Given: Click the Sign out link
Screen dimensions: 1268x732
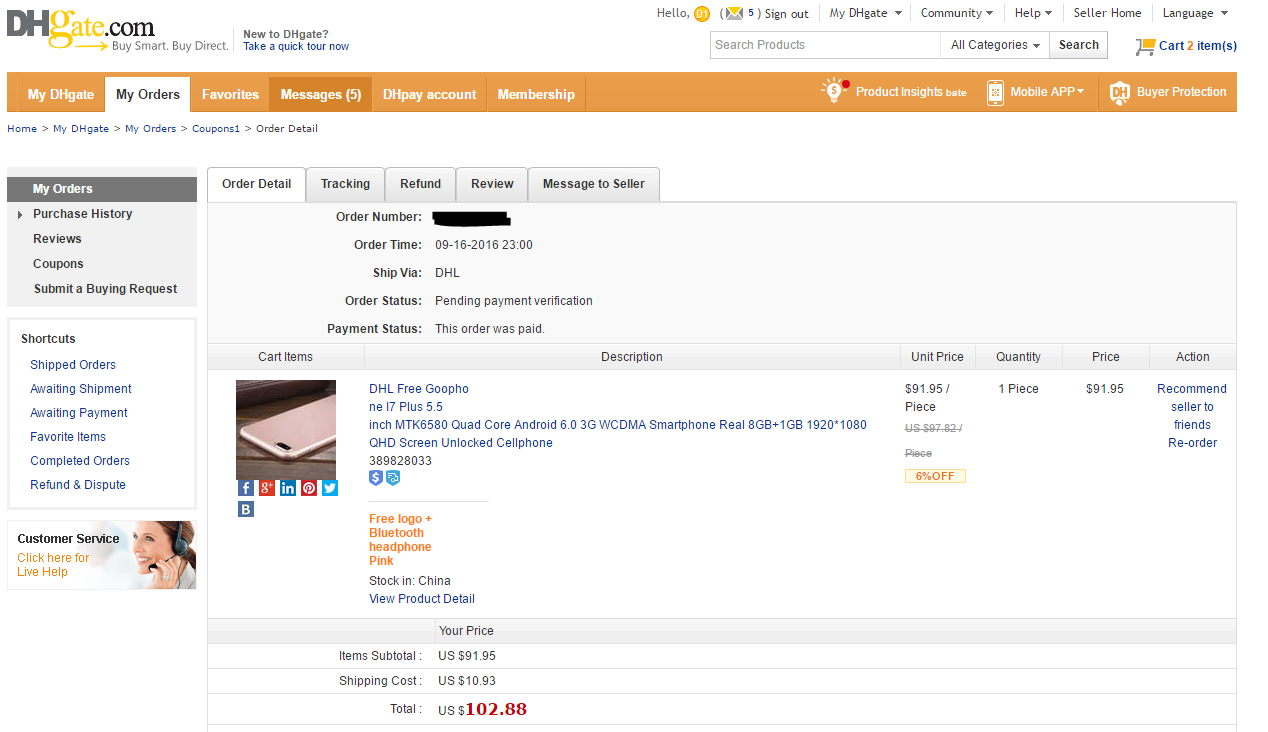Looking at the screenshot, I should (787, 14).
